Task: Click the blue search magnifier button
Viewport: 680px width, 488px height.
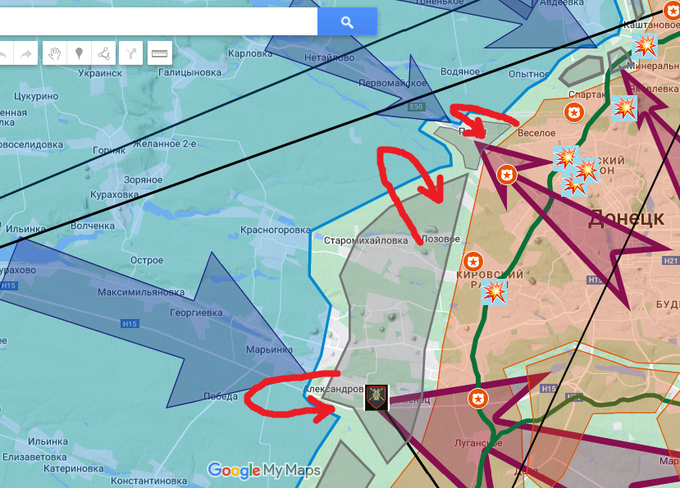Action: [x=347, y=22]
